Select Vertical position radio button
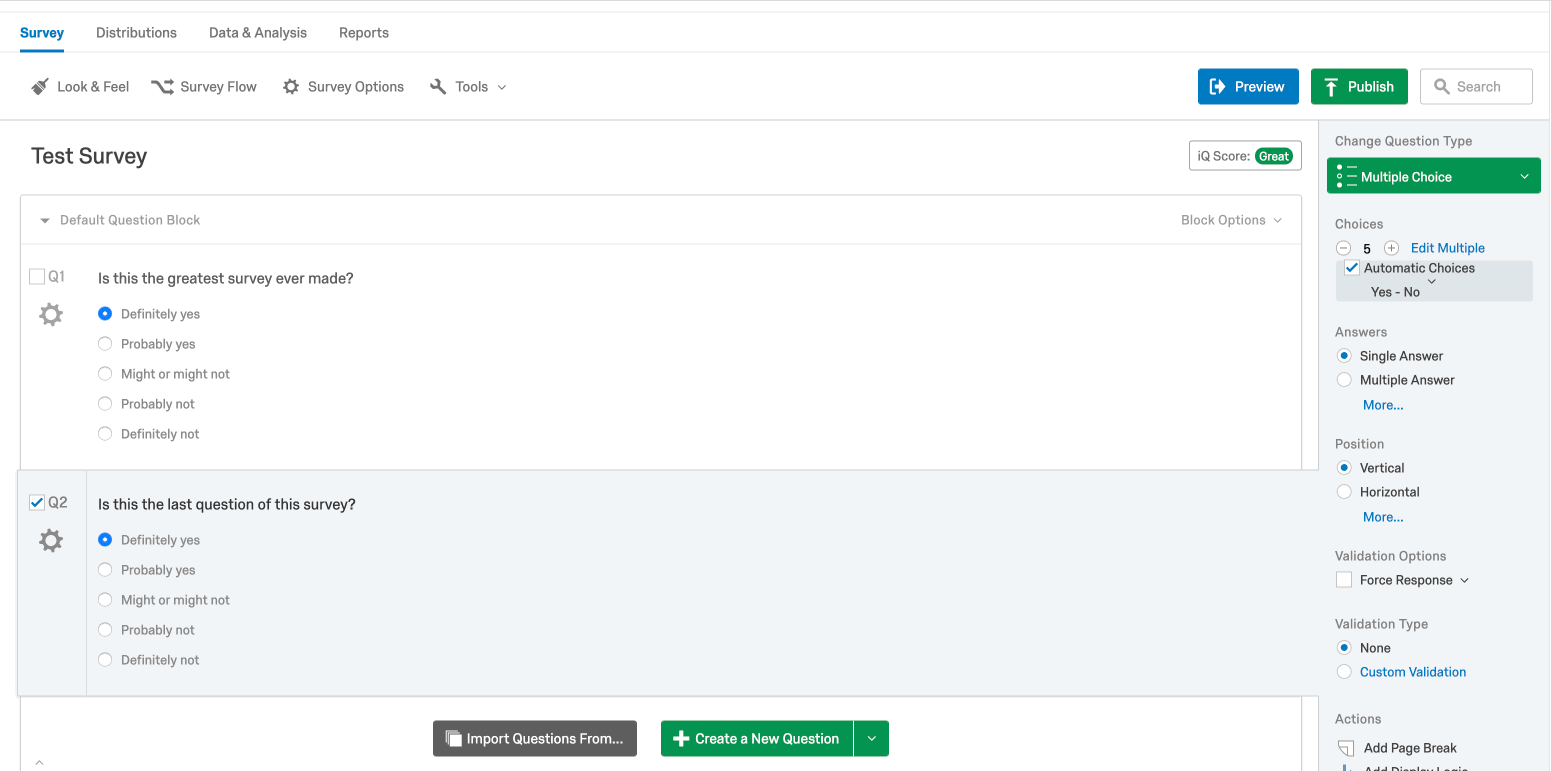The image size is (1551, 771). point(1344,468)
